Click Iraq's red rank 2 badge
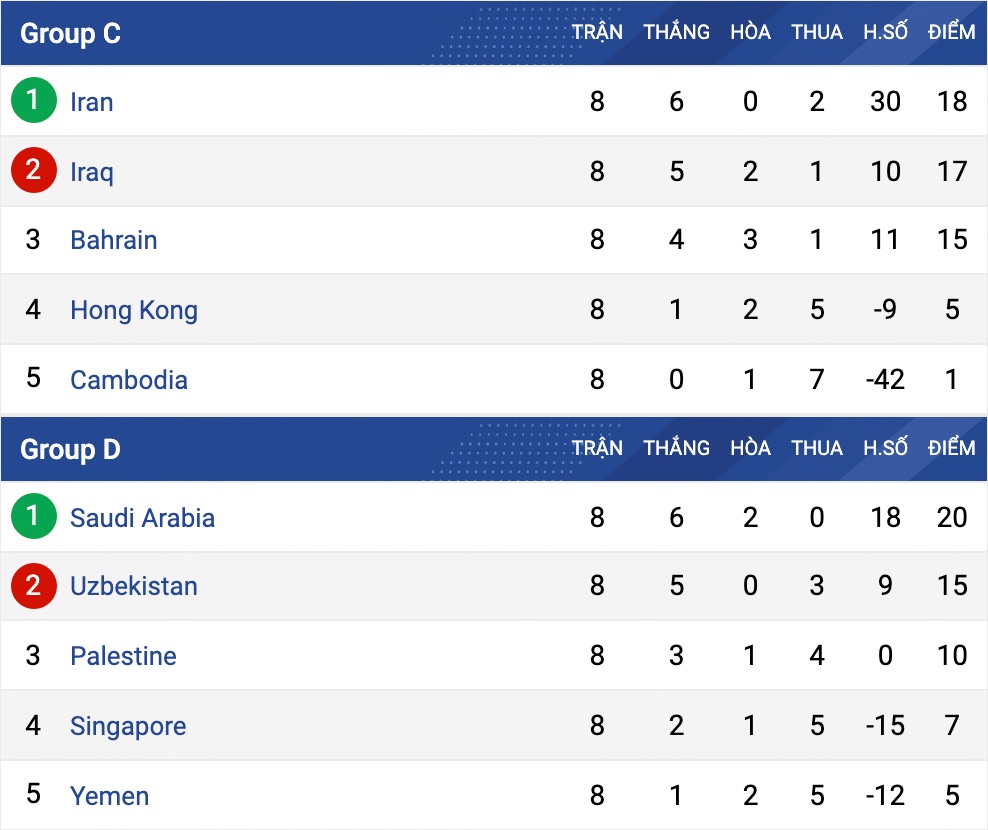 click(34, 171)
